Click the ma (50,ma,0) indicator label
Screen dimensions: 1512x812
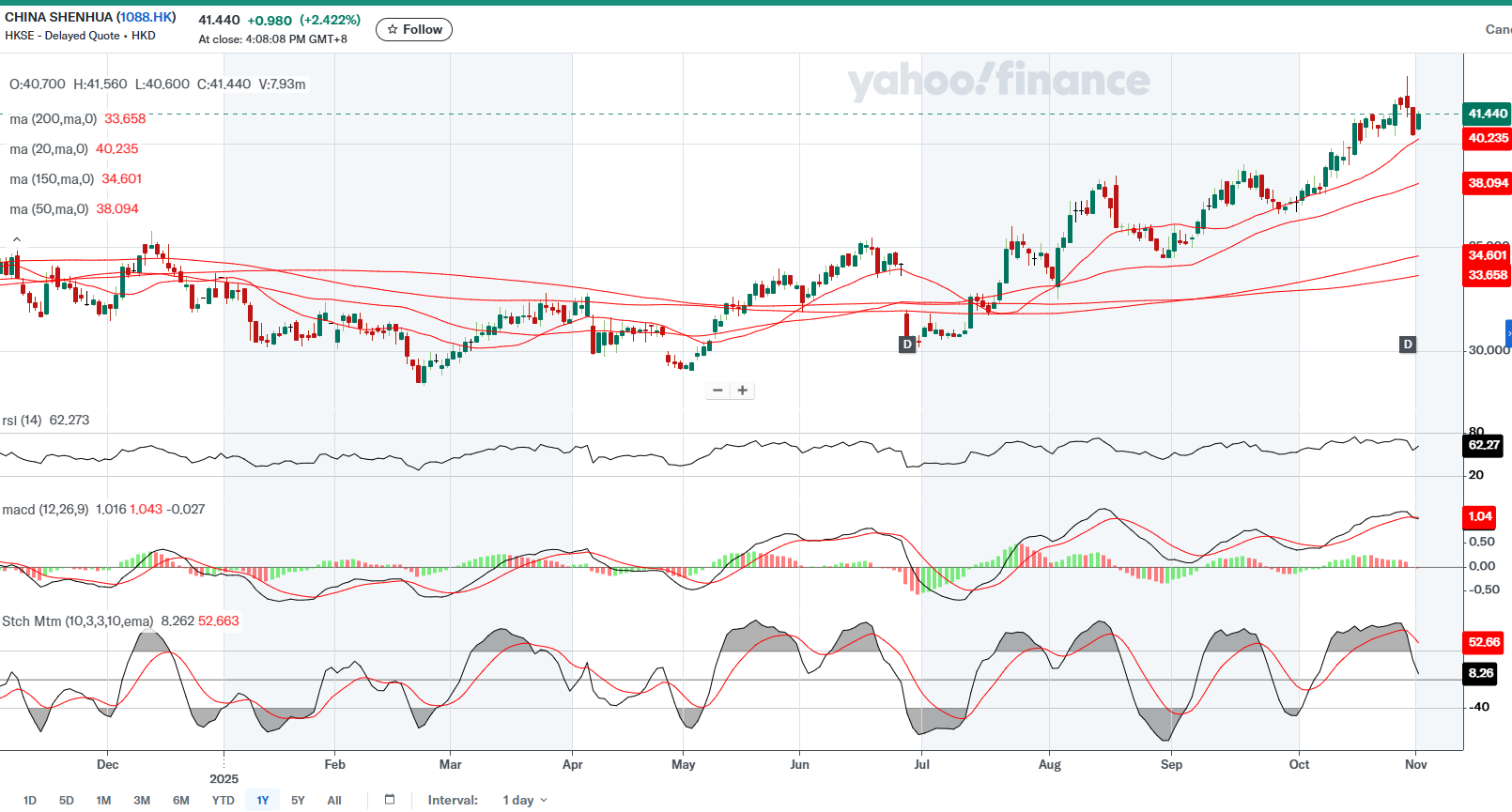(49, 209)
